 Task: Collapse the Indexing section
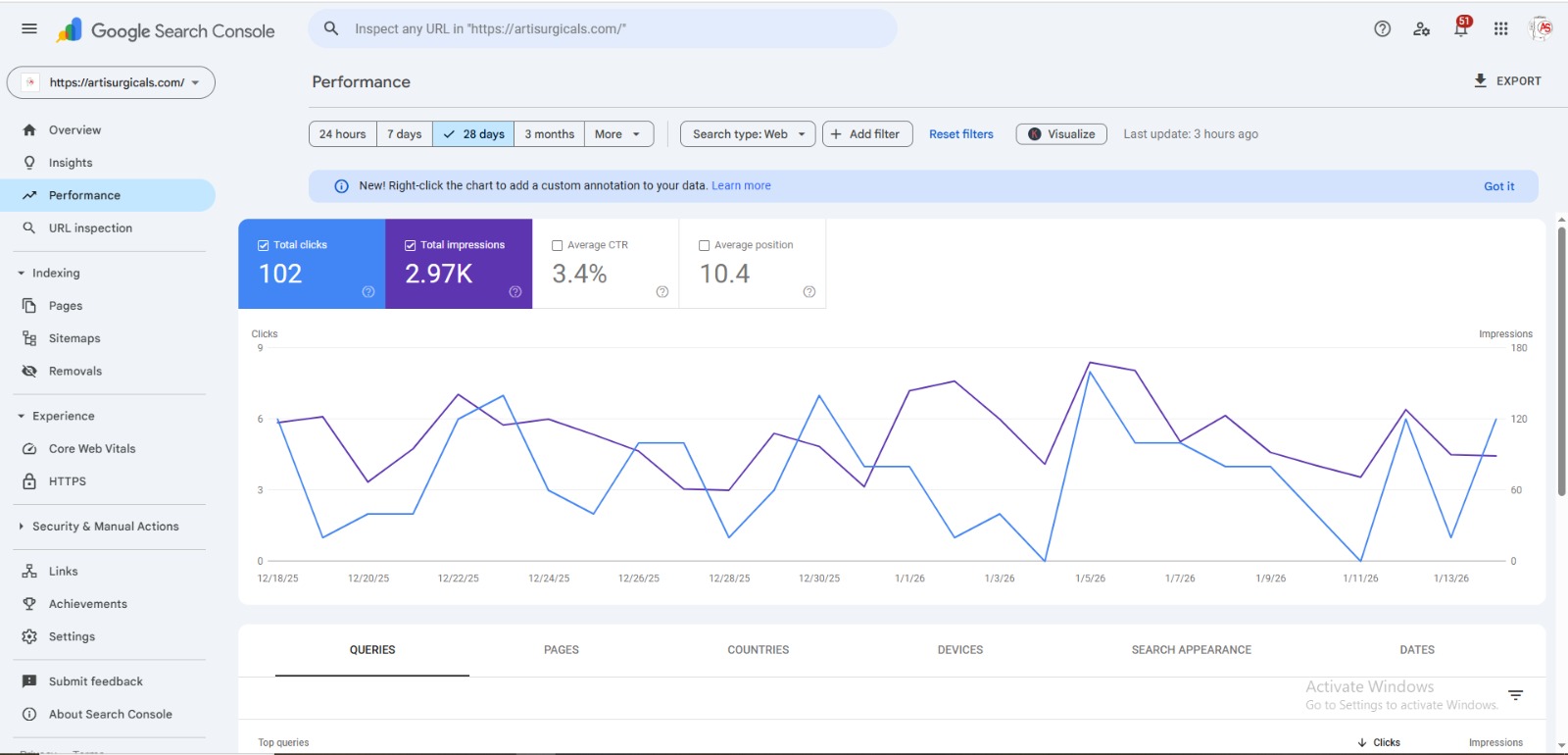(x=21, y=273)
